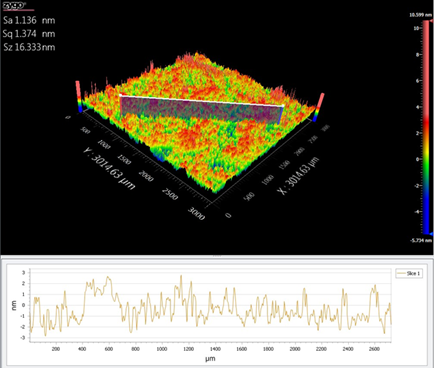
Task: Click the nm axis label of the profile plot
Action: 14,305
